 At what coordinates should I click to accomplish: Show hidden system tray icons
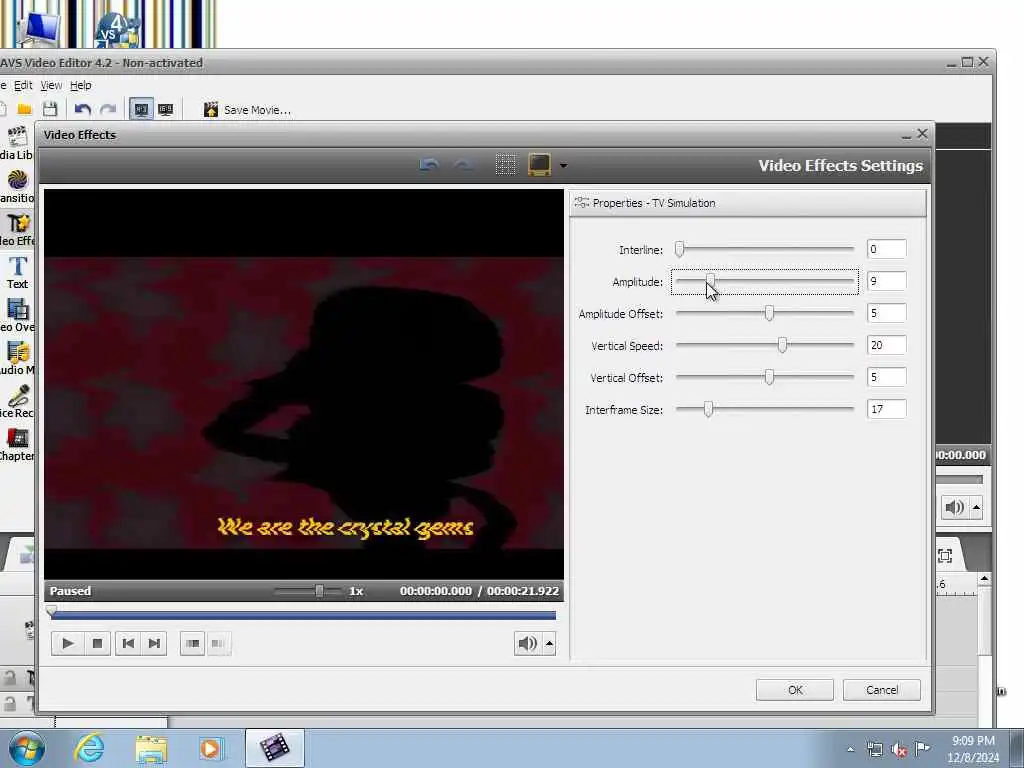[x=850, y=750]
